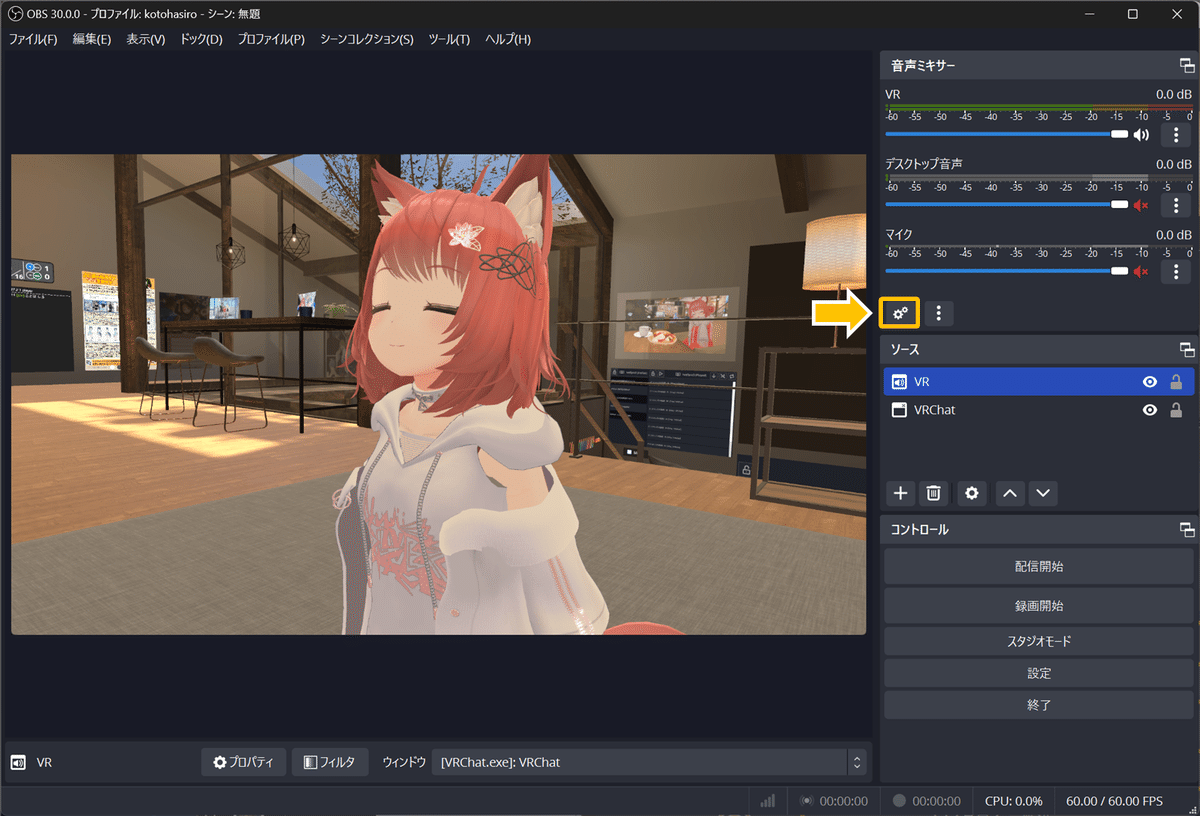Unmute the デスクトップ音声 channel
Image resolution: width=1200 pixels, height=816 pixels.
1141,204
